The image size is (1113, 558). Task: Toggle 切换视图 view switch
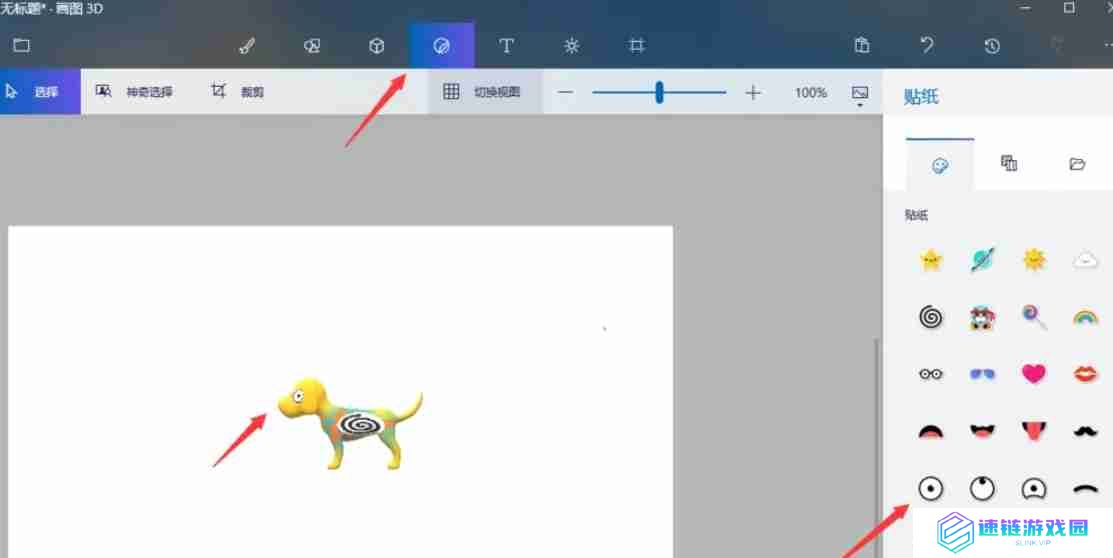[485, 92]
